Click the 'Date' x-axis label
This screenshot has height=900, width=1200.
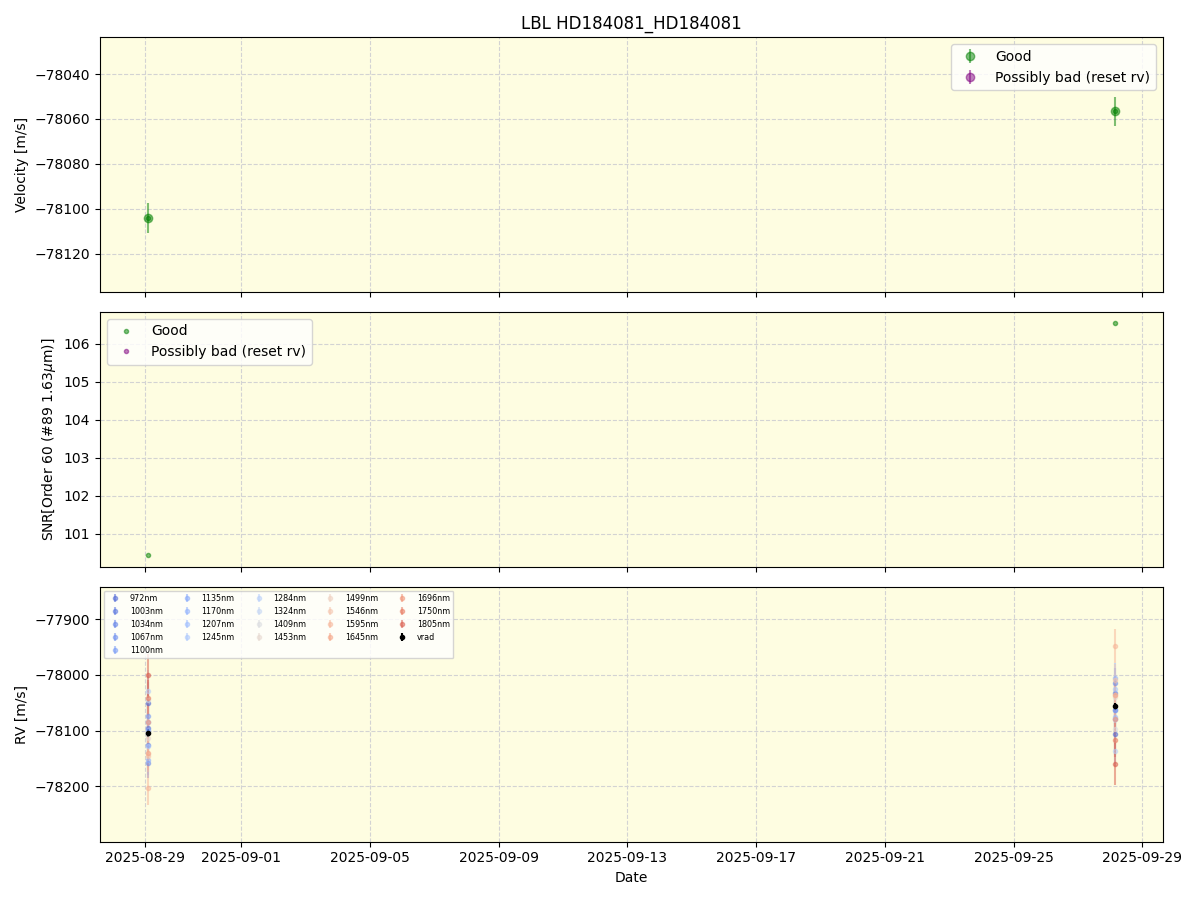coord(631,877)
